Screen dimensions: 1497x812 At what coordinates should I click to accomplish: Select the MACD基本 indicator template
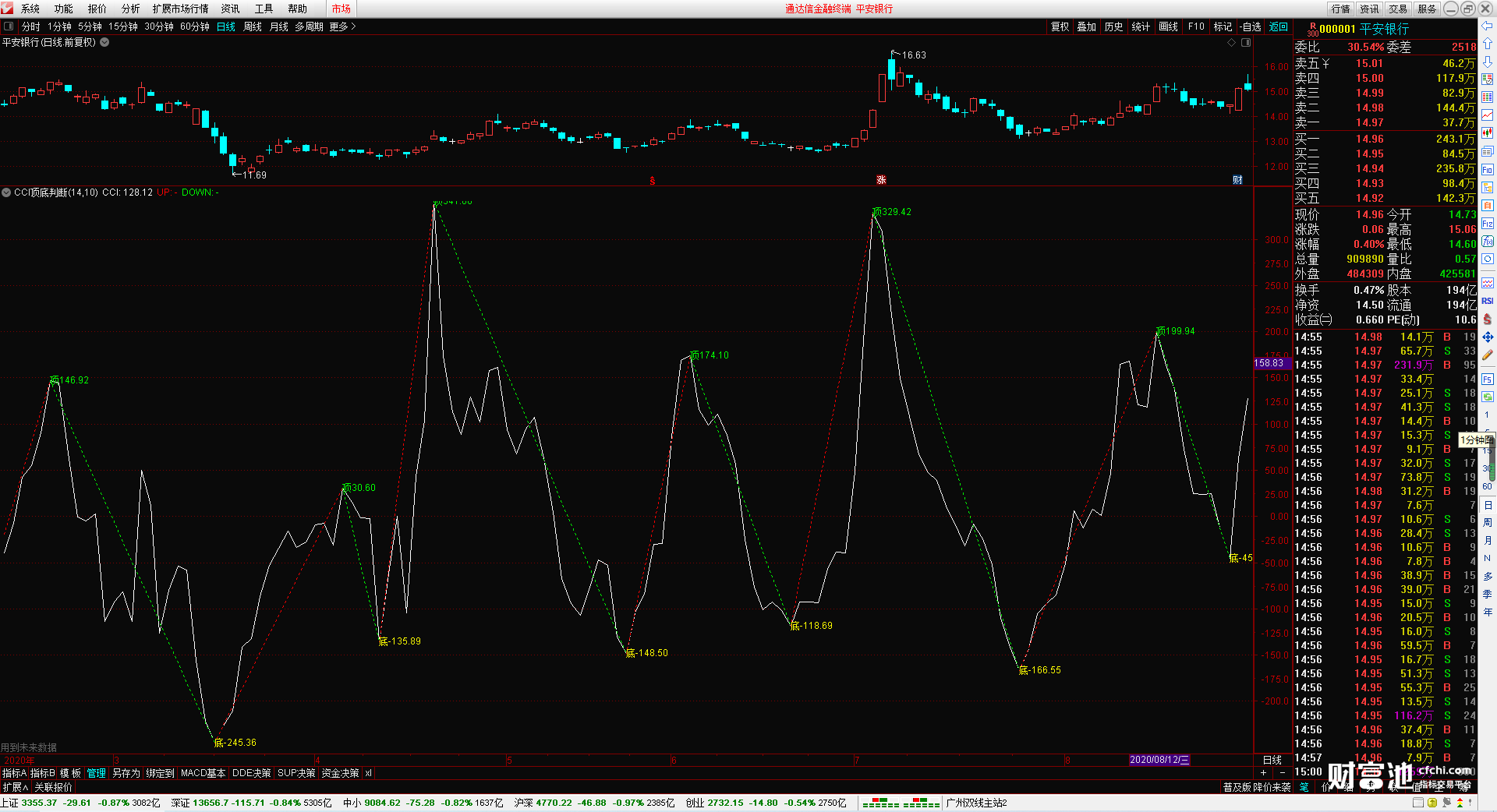pyautogui.click(x=203, y=773)
